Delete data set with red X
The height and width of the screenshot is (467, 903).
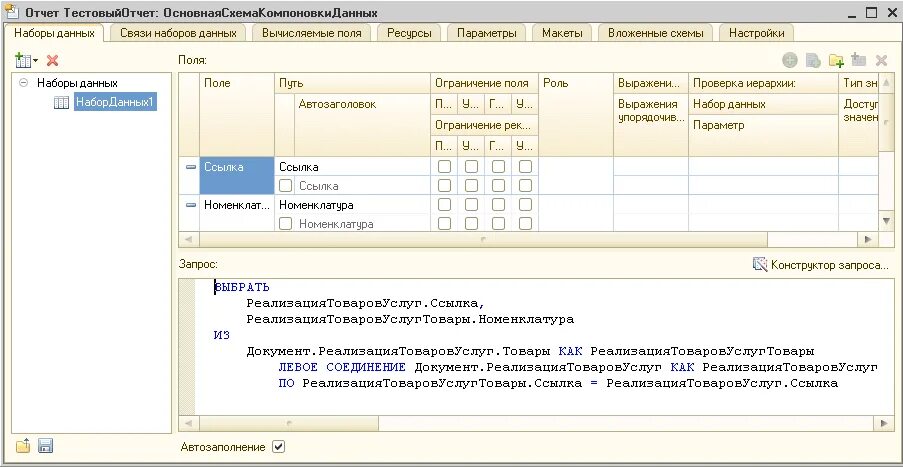[x=52, y=60]
